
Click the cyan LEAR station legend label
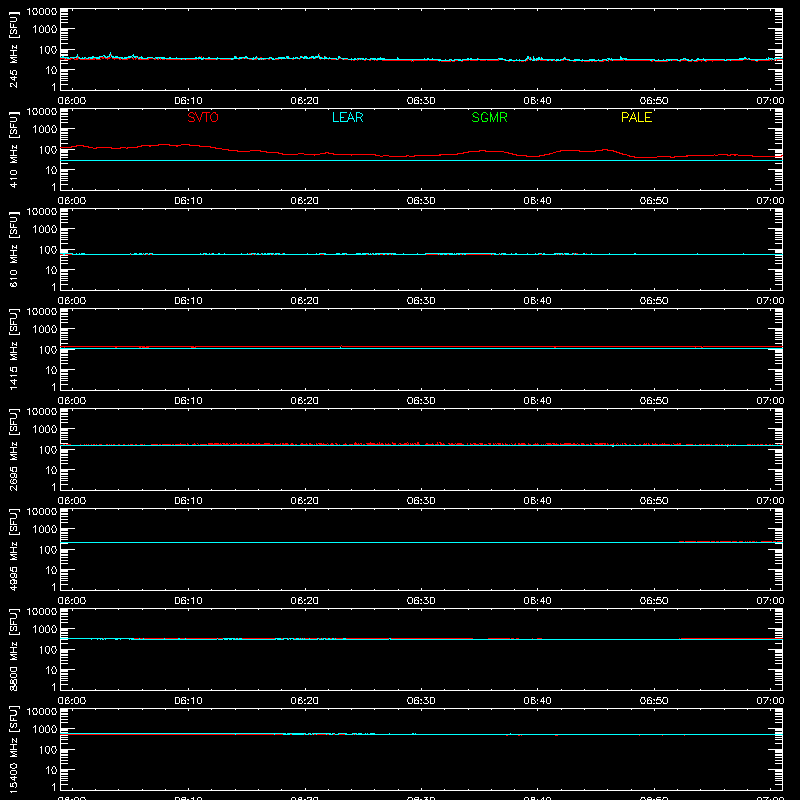347,117
